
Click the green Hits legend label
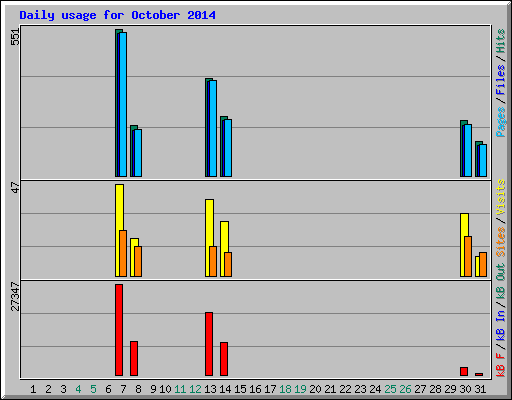(x=500, y=41)
